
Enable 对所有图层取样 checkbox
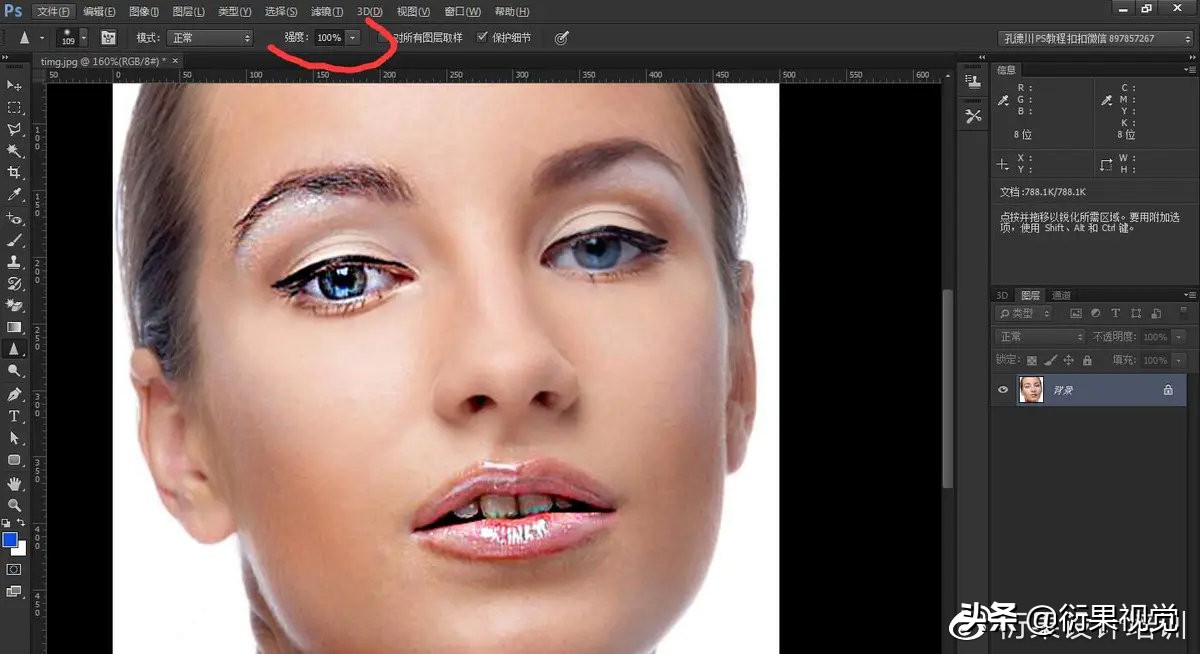[x=383, y=37]
